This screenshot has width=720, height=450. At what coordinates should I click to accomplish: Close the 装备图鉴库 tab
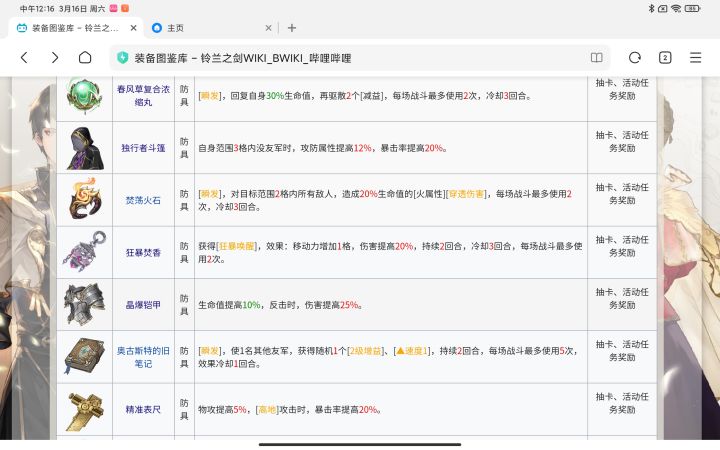pos(129,28)
